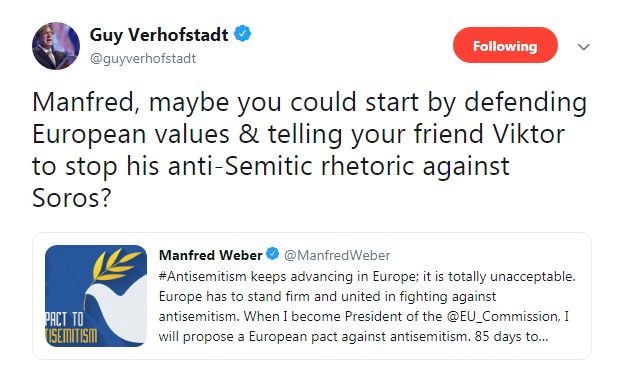
Task: Toggle the red Following button
Action: pyautogui.click(x=505, y=45)
